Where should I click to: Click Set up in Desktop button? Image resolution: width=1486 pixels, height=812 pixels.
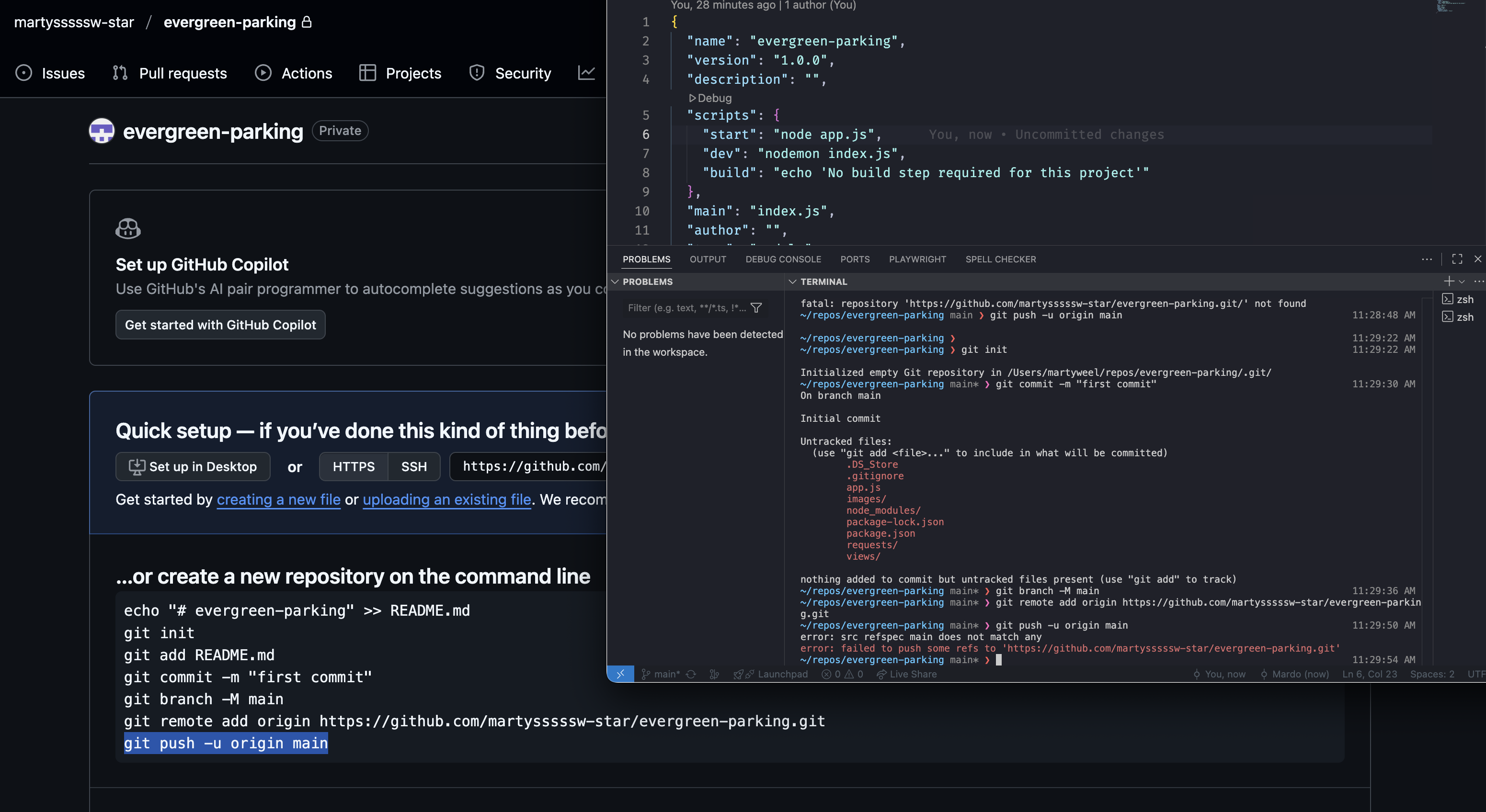[x=193, y=466]
